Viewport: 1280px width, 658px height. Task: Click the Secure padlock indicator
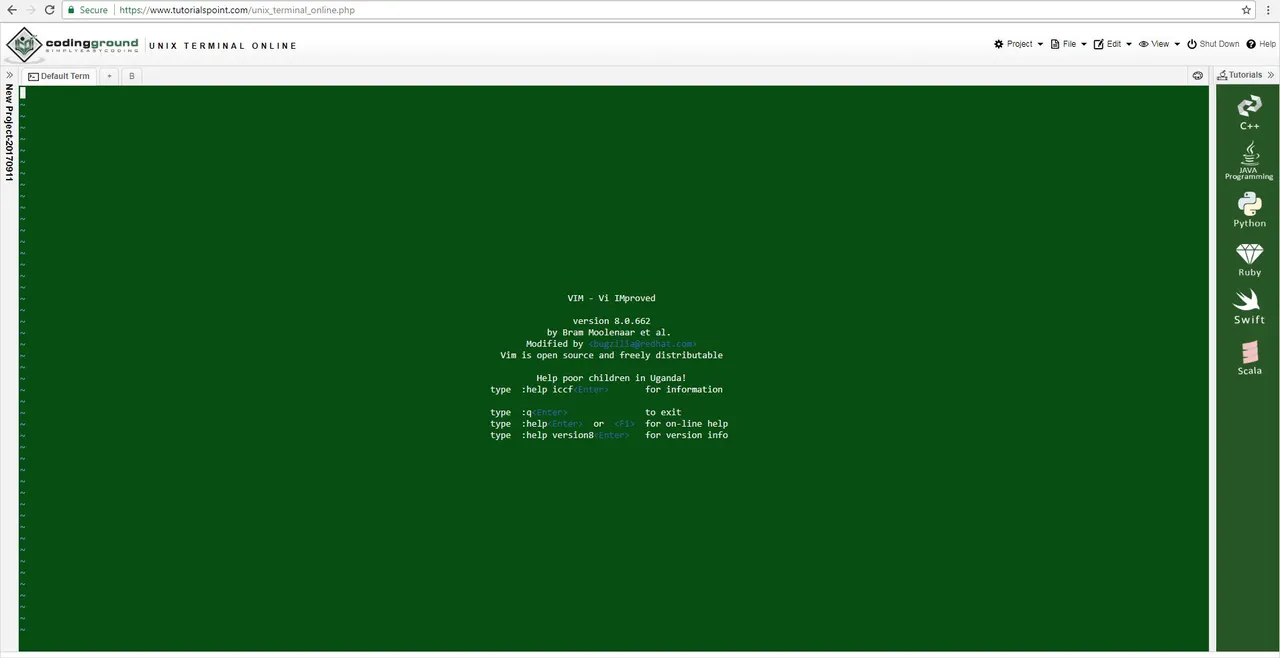87,10
